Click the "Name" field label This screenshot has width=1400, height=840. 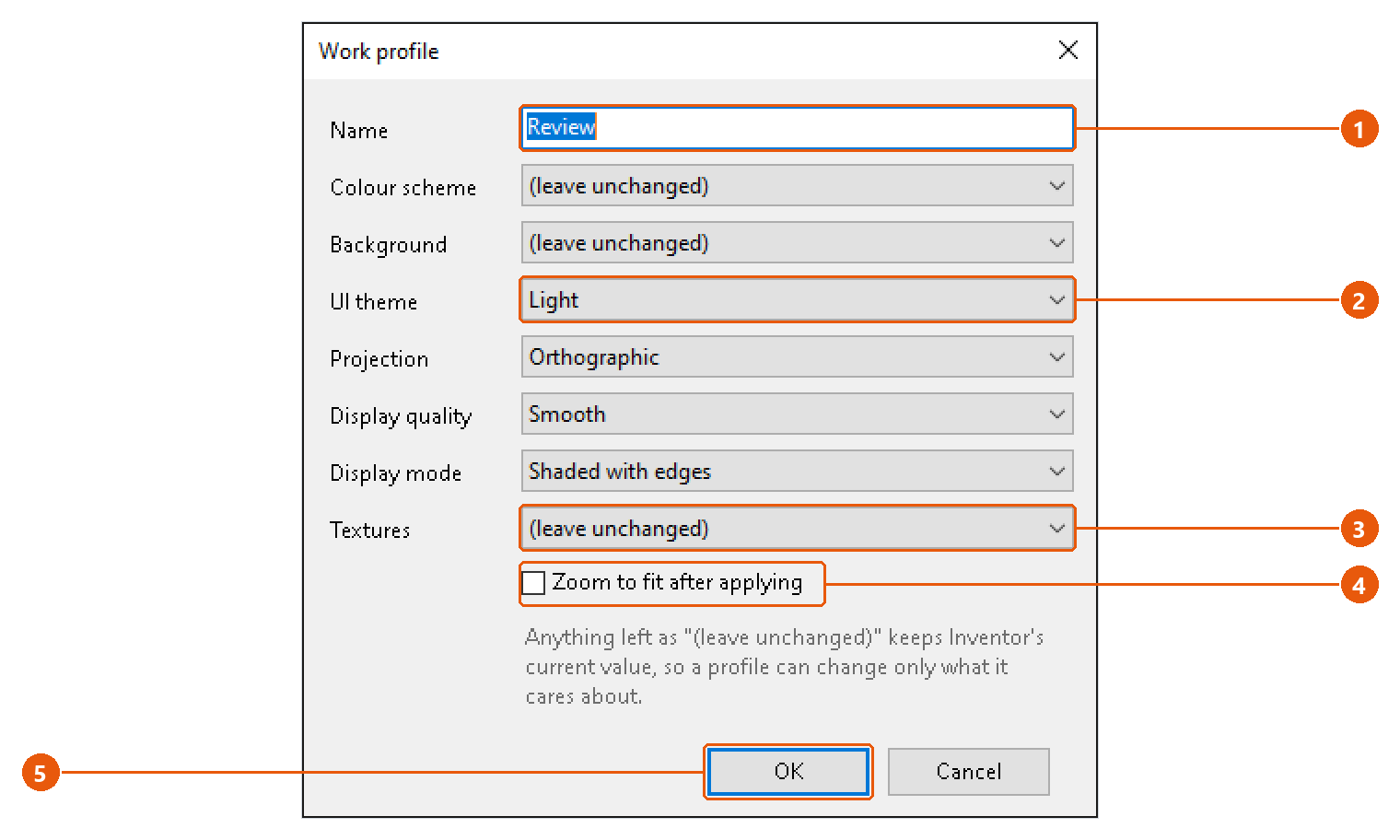click(x=359, y=131)
